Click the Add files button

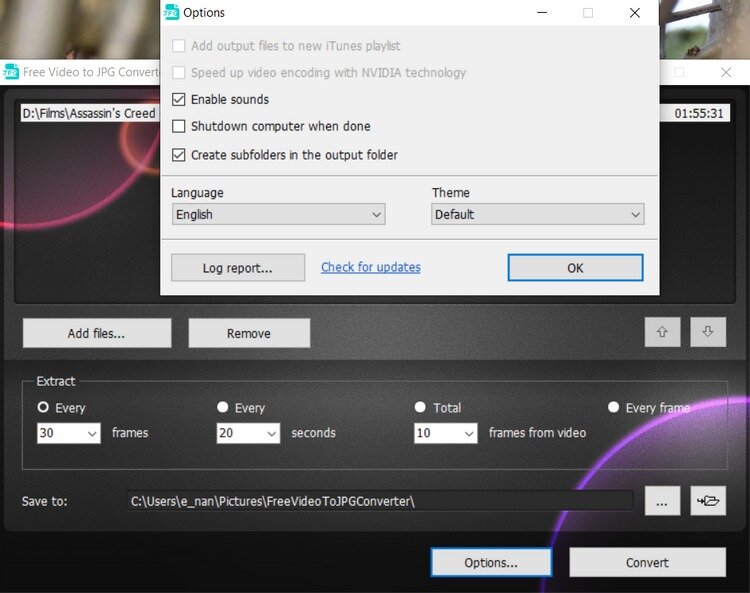(97, 333)
